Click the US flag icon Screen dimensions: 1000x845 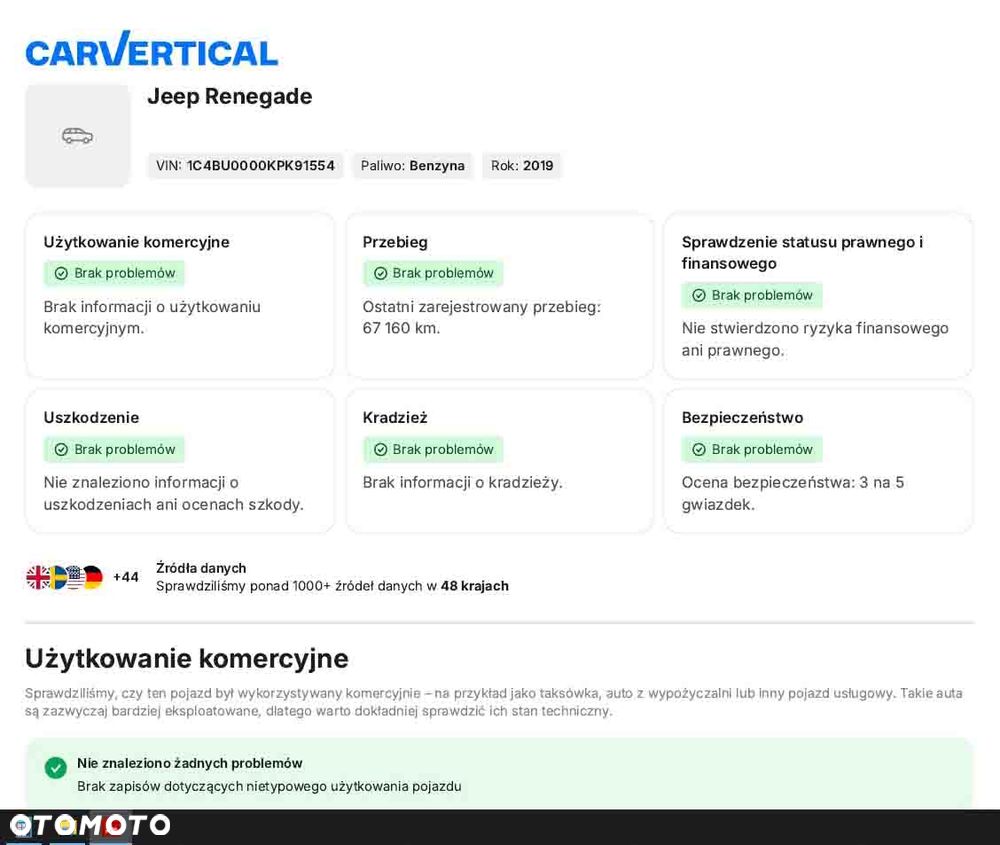pyautogui.click(x=75, y=577)
